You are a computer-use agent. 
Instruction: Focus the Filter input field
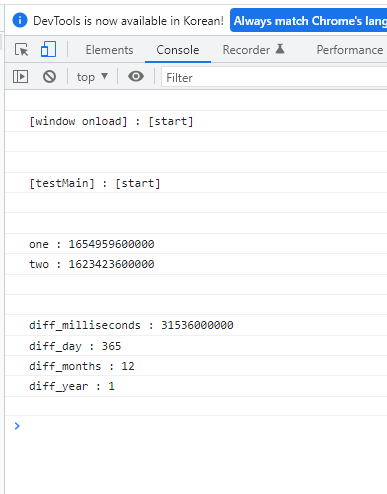pyautogui.click(x=274, y=77)
